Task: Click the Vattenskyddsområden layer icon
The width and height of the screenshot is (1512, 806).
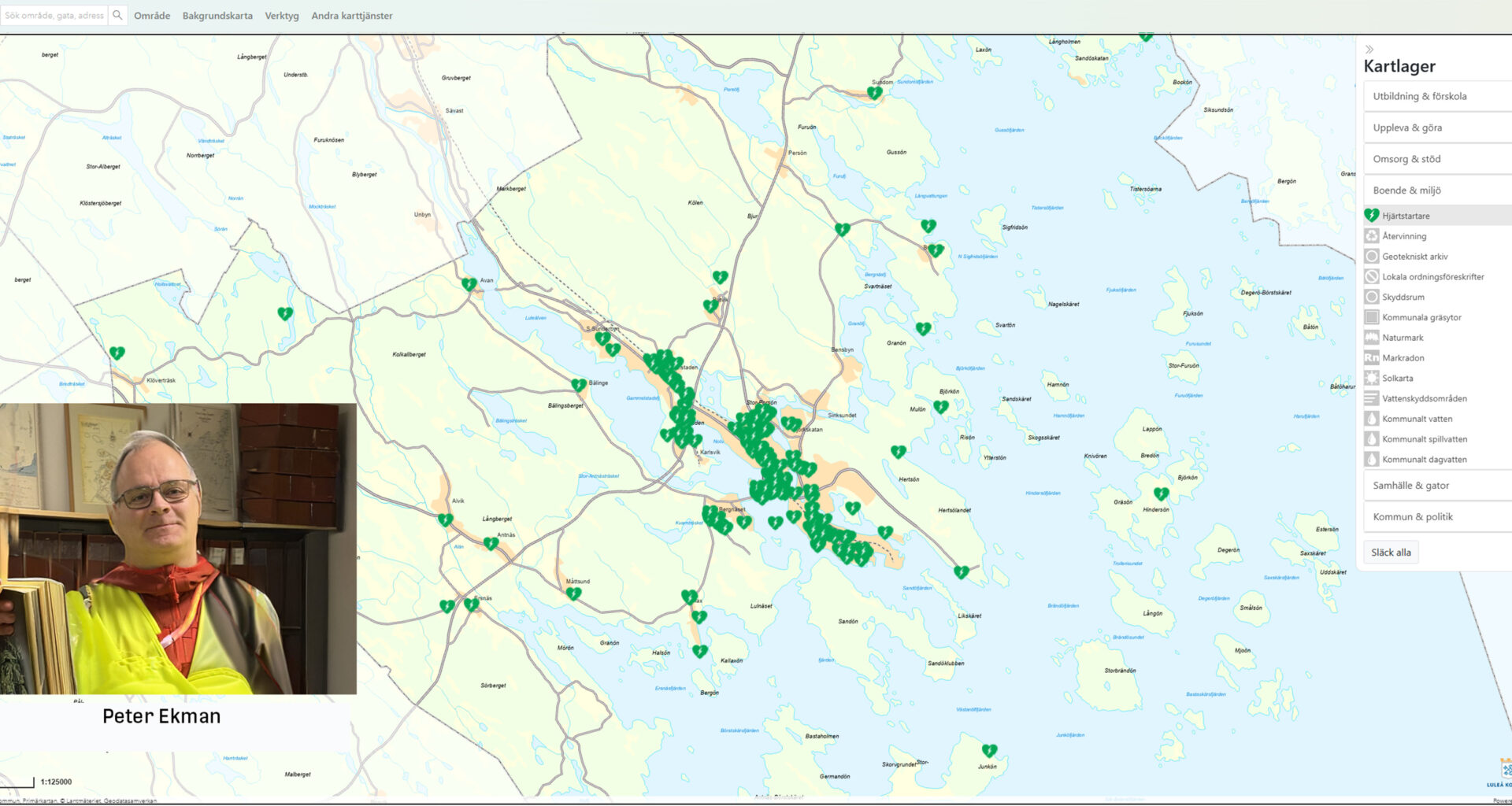Action: tap(1373, 398)
